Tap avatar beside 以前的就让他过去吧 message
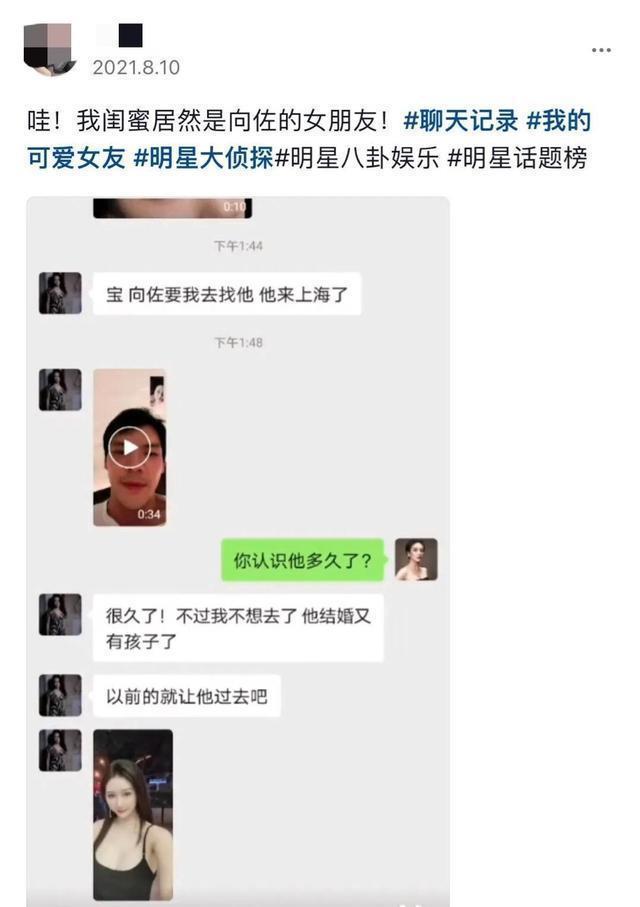The image size is (640, 907). pos(60,695)
